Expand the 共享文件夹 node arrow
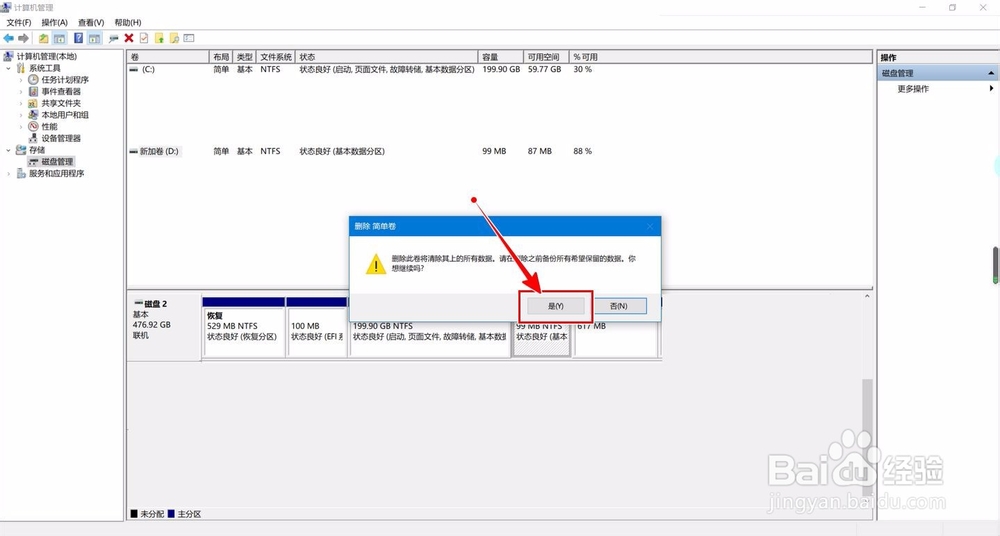 [20, 103]
